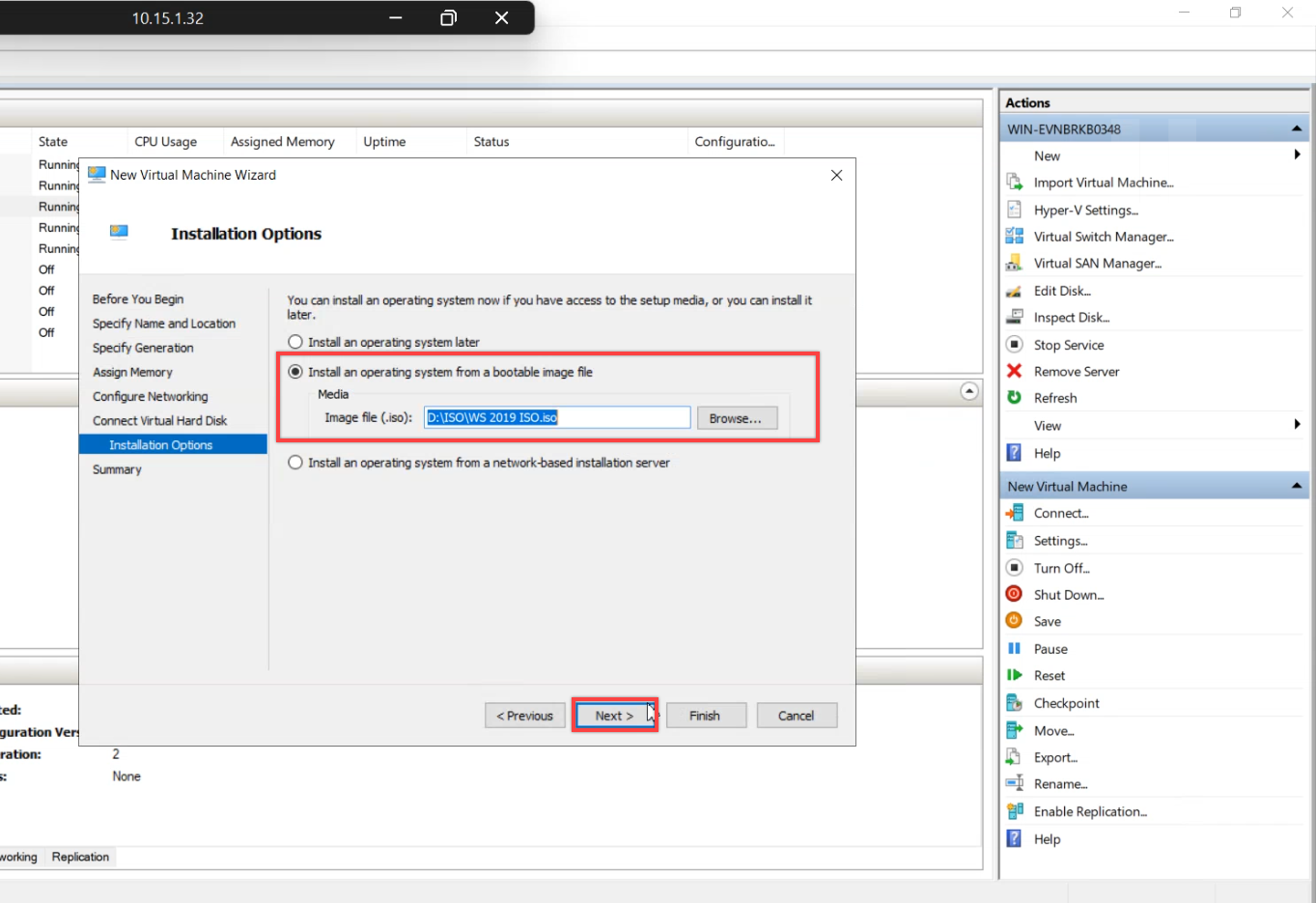This screenshot has height=903, width=1316.
Task: Click the Edit Disk icon
Action: tap(1014, 291)
